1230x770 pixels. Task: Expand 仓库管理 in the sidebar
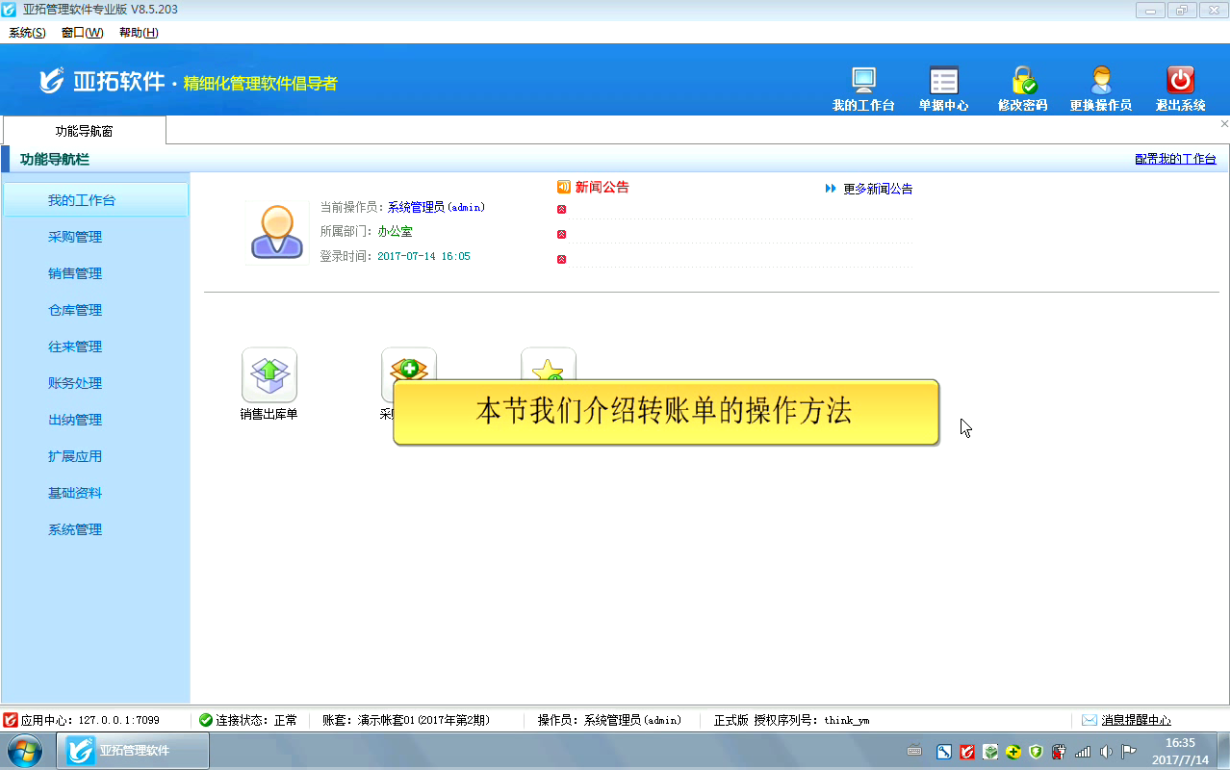[75, 310]
